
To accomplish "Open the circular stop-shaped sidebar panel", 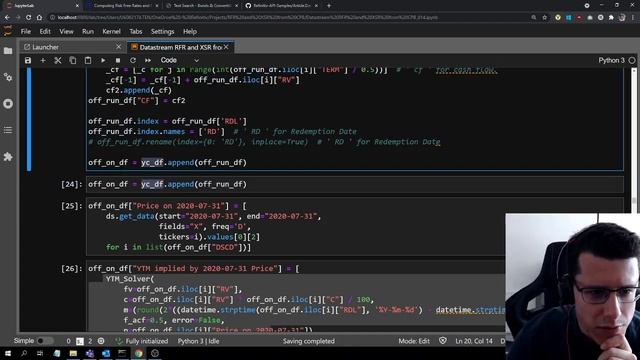I will point(8,104).
